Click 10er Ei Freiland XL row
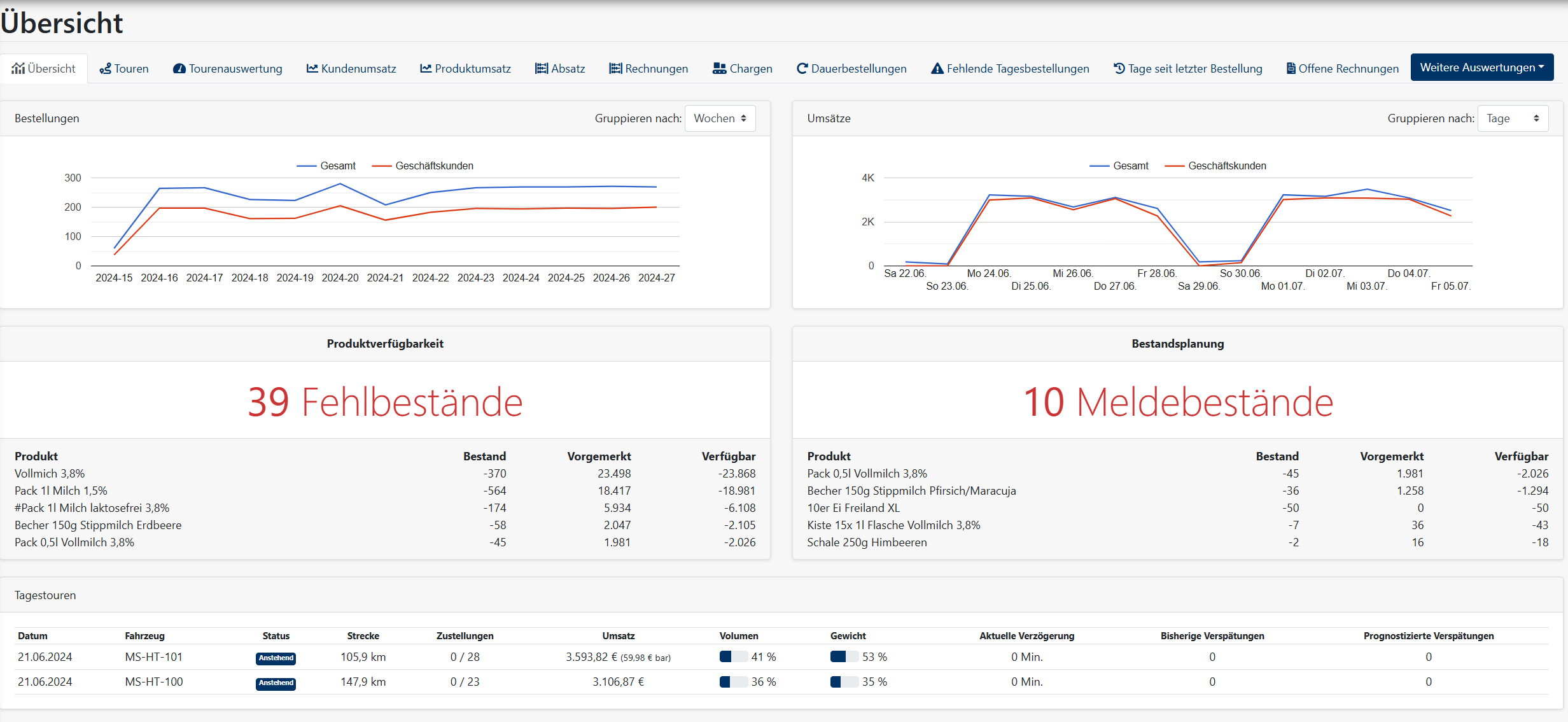This screenshot has width=1568, height=722. [1178, 508]
